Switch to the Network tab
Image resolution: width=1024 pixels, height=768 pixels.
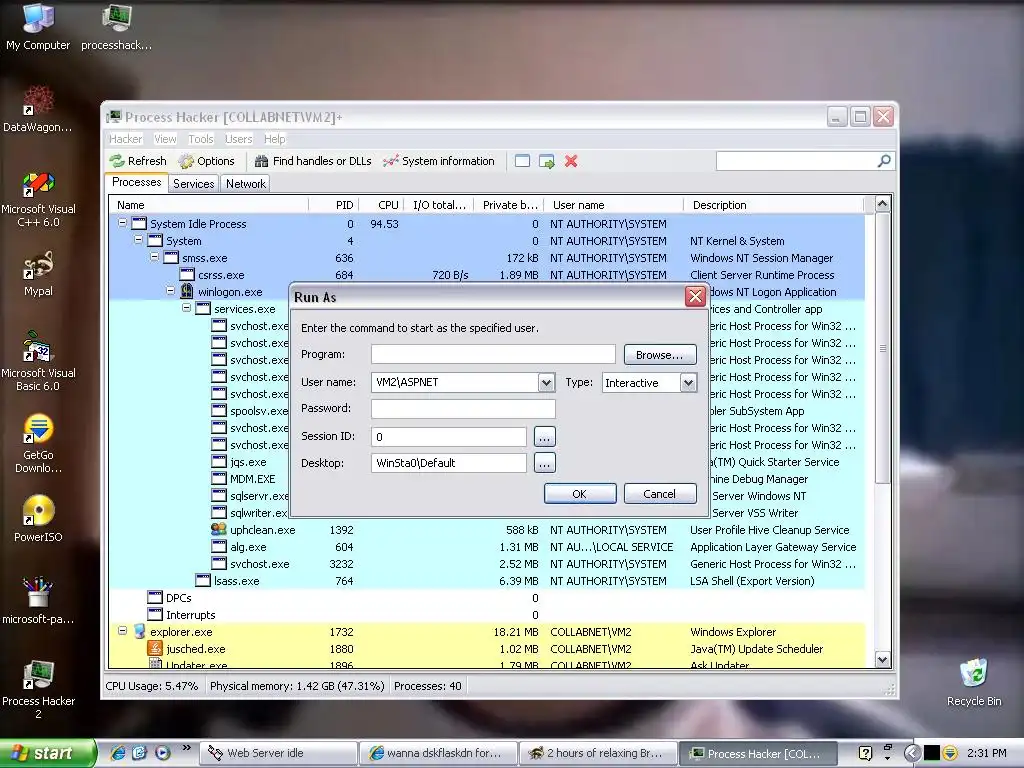[x=246, y=184]
